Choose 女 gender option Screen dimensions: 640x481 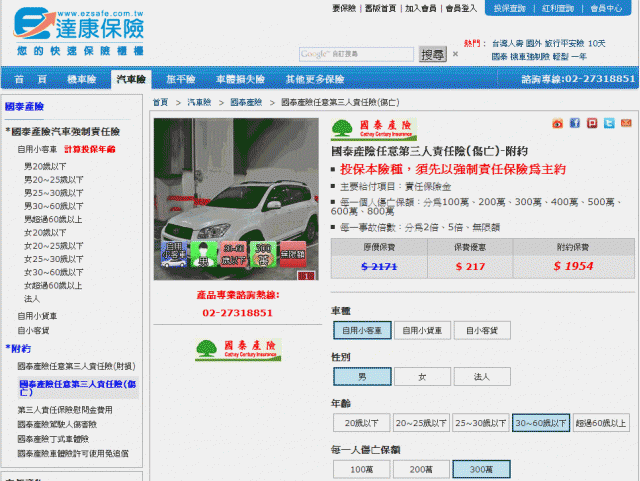click(x=422, y=376)
